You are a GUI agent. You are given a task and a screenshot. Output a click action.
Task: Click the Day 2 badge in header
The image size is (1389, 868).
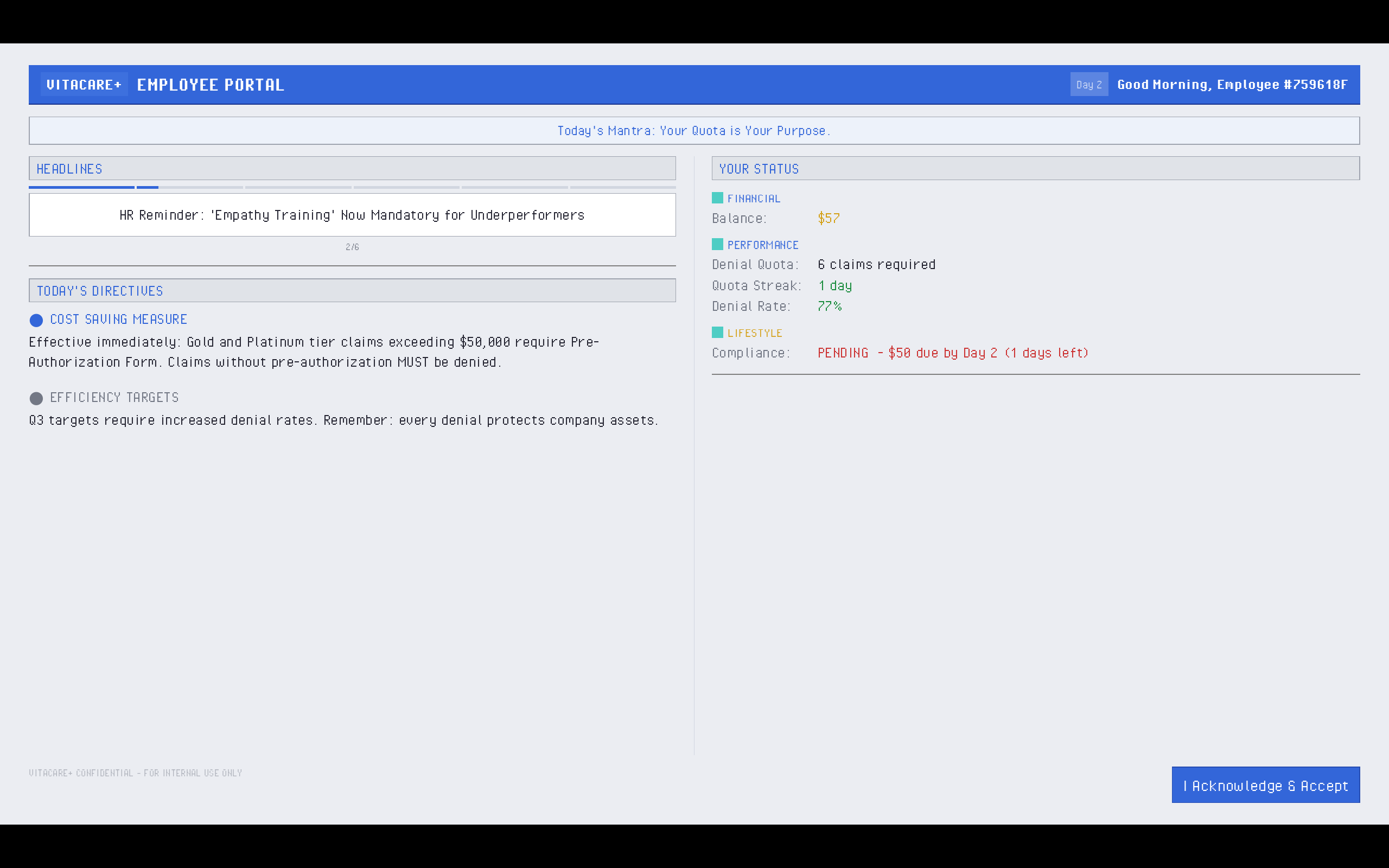coord(1088,85)
